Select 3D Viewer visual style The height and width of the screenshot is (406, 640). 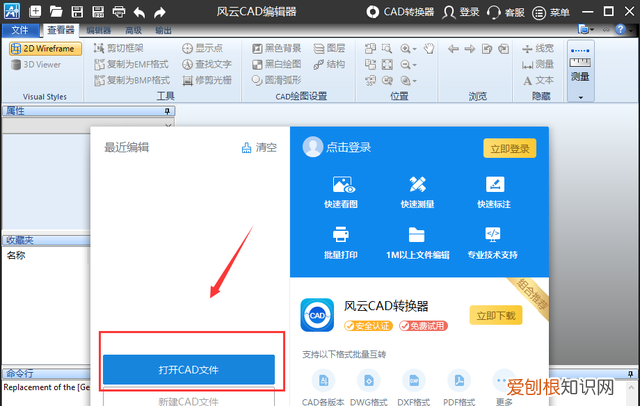tap(36, 64)
